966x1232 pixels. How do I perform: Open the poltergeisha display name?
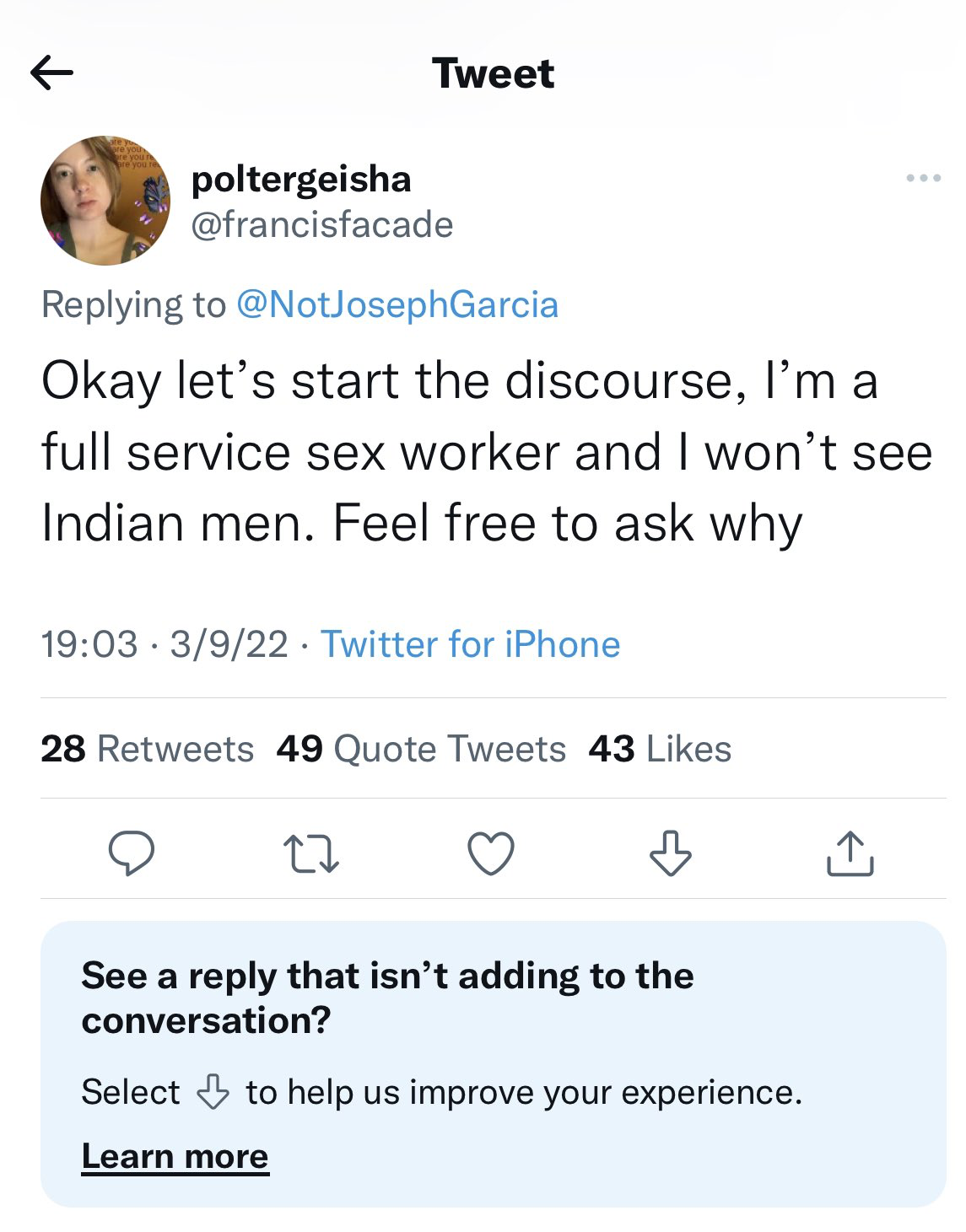pos(301,179)
